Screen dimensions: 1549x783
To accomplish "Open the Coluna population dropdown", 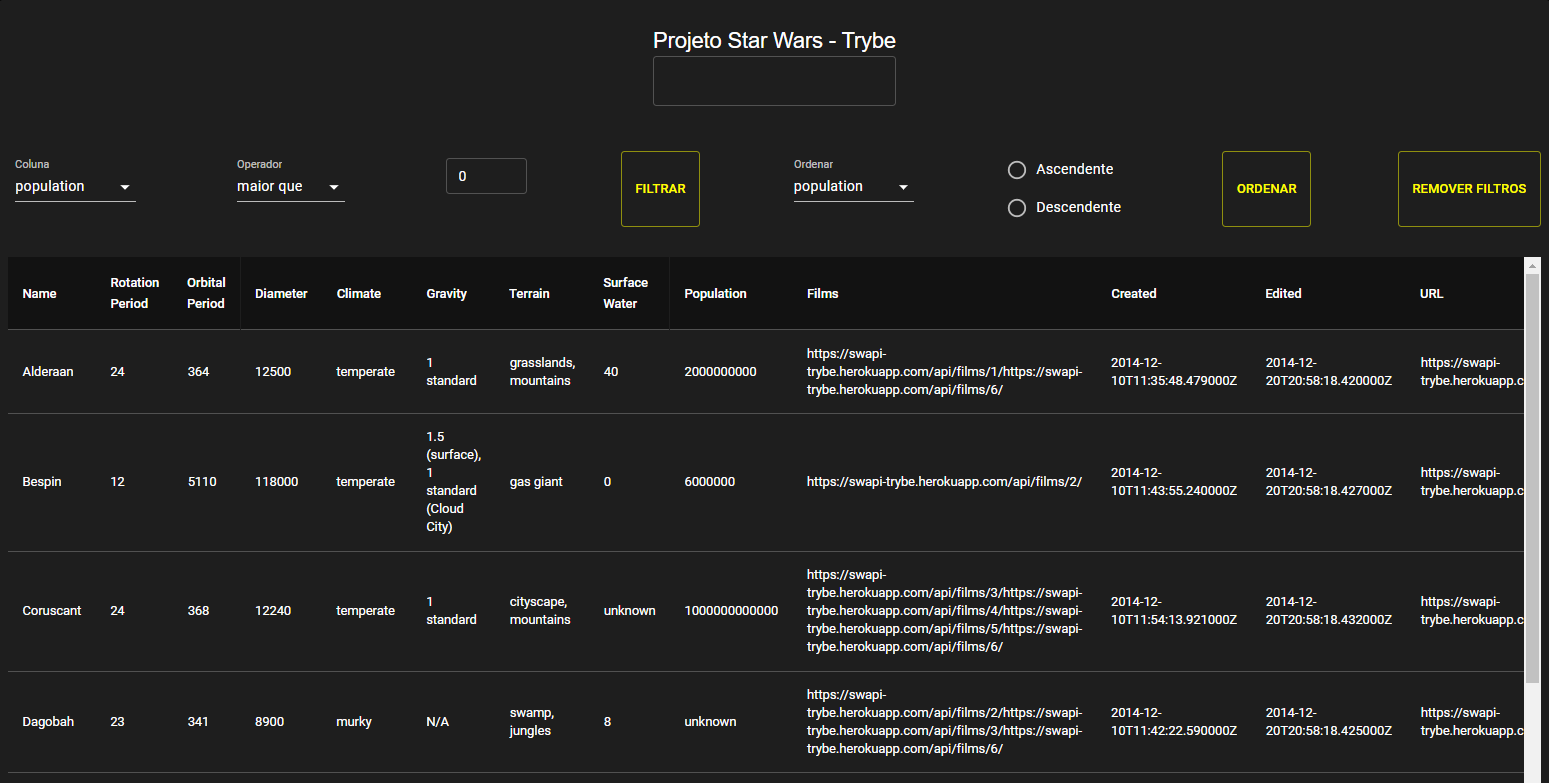I will tap(75, 187).
